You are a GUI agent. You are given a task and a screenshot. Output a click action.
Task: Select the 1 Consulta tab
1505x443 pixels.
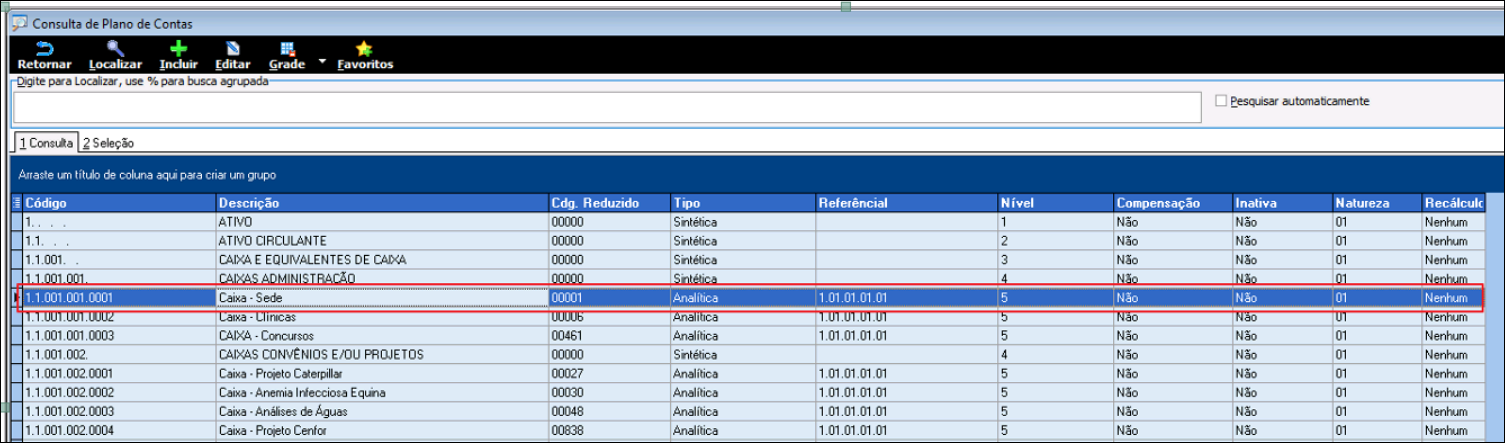(45, 144)
